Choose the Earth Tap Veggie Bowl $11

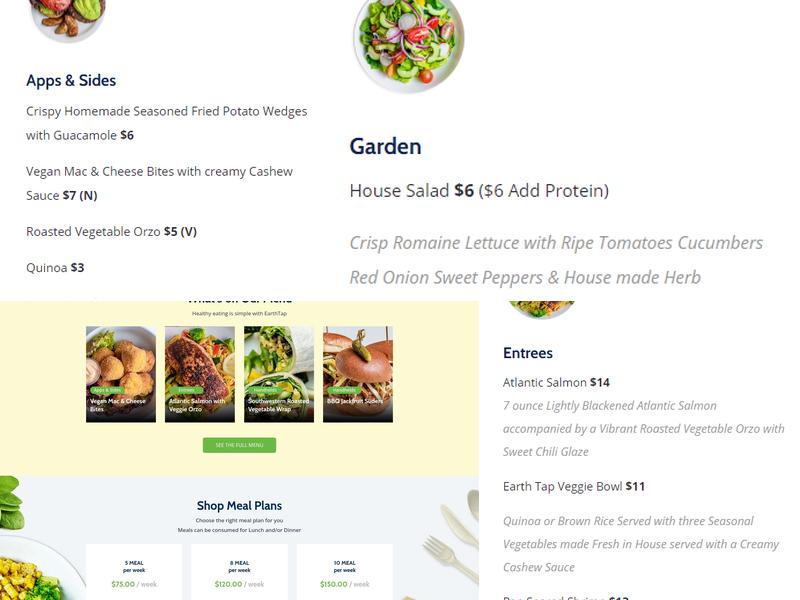pos(573,487)
